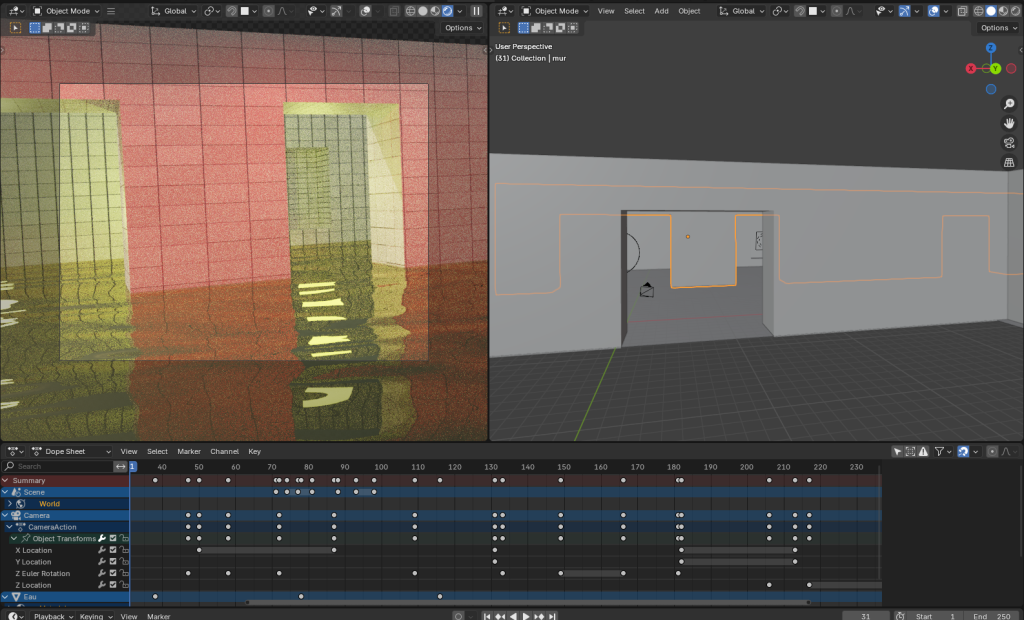Open the Keying popover in timeline
Screen dimensions: 1024x620
93,616
